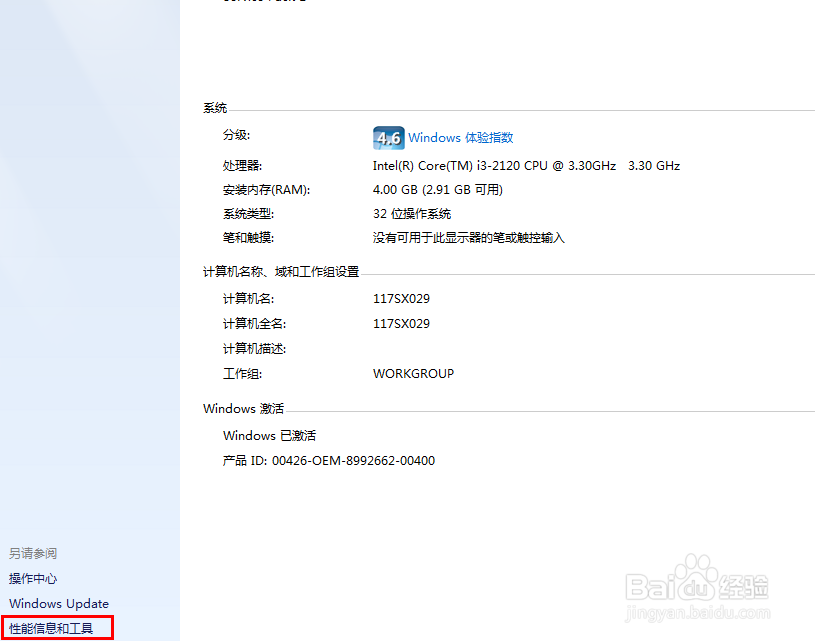Click the 没有可用于此显示器的笔或触控输入 text
The height and width of the screenshot is (641, 815).
pos(468,238)
